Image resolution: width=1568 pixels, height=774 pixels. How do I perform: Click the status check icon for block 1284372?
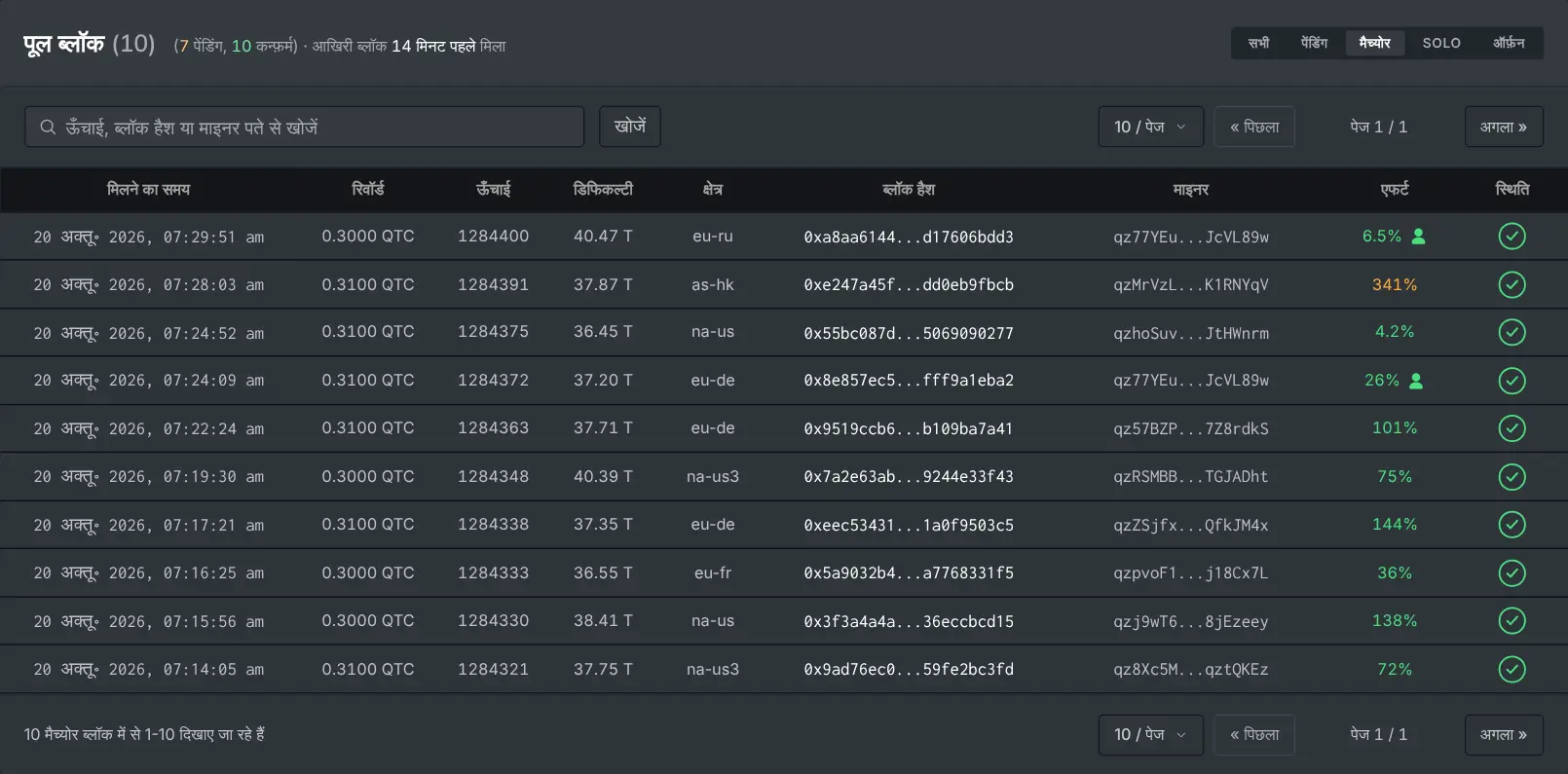point(1512,381)
